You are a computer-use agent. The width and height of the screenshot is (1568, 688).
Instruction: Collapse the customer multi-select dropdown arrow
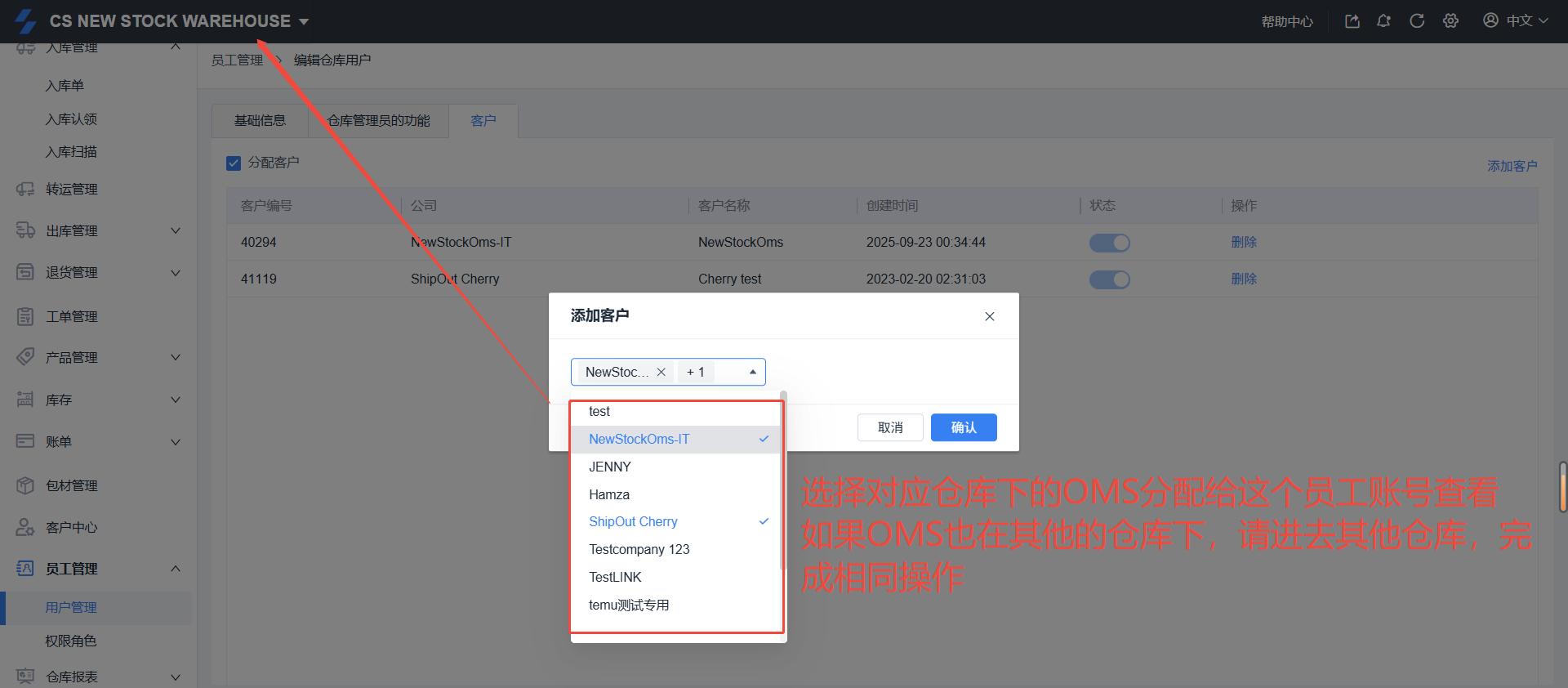pos(752,372)
